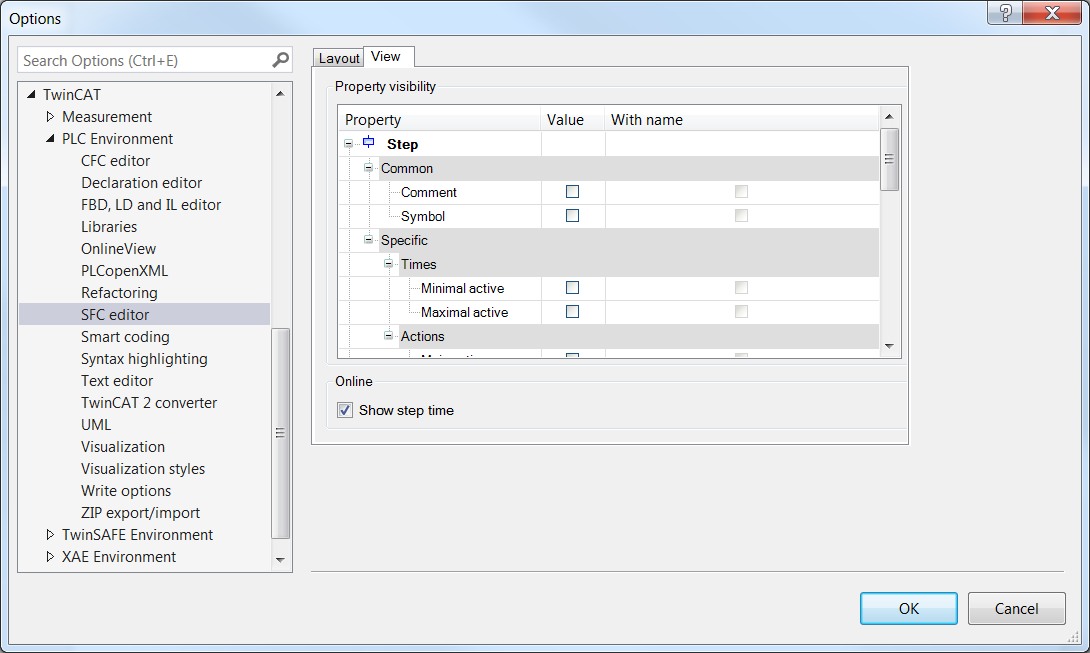Click the options tree scrollbar thumb
This screenshot has width=1090, height=653.
pos(280,433)
